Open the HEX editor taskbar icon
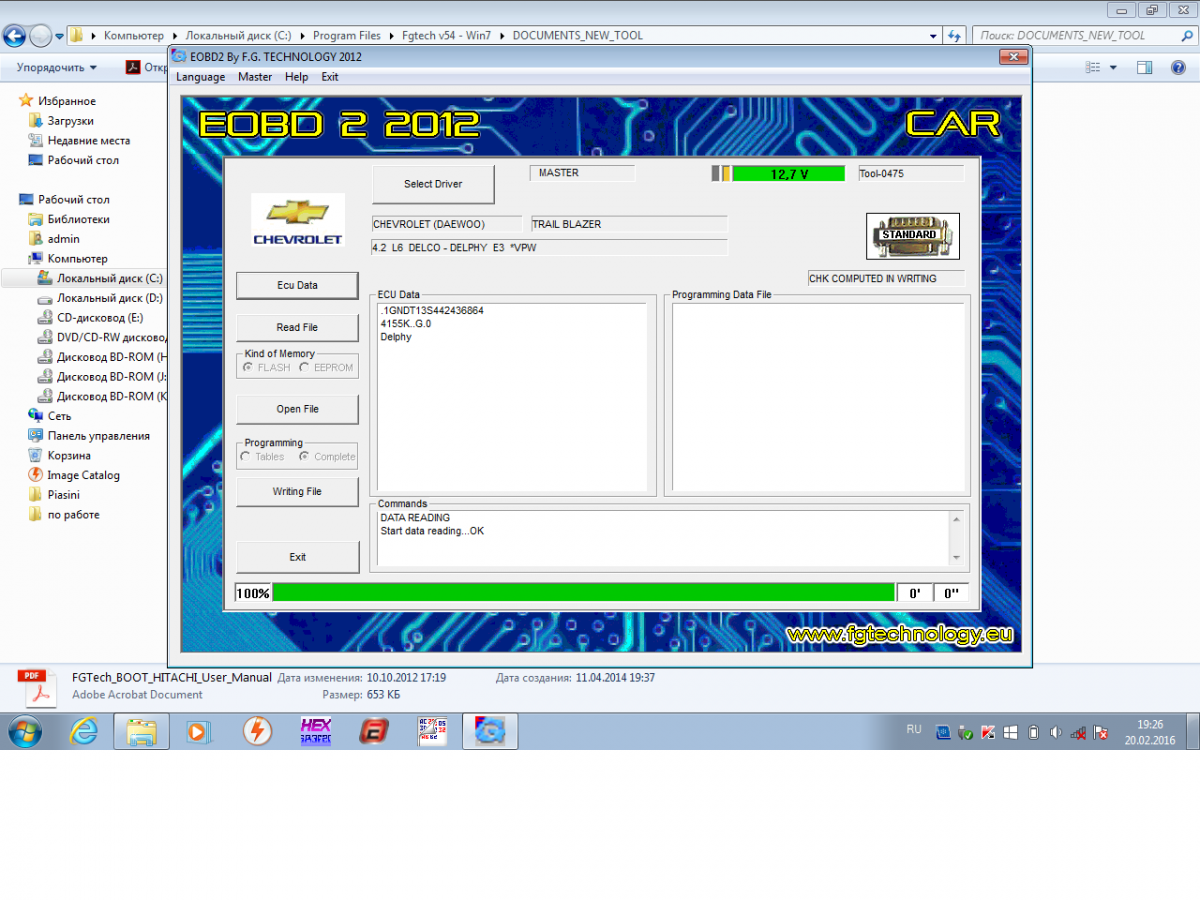 (316, 732)
